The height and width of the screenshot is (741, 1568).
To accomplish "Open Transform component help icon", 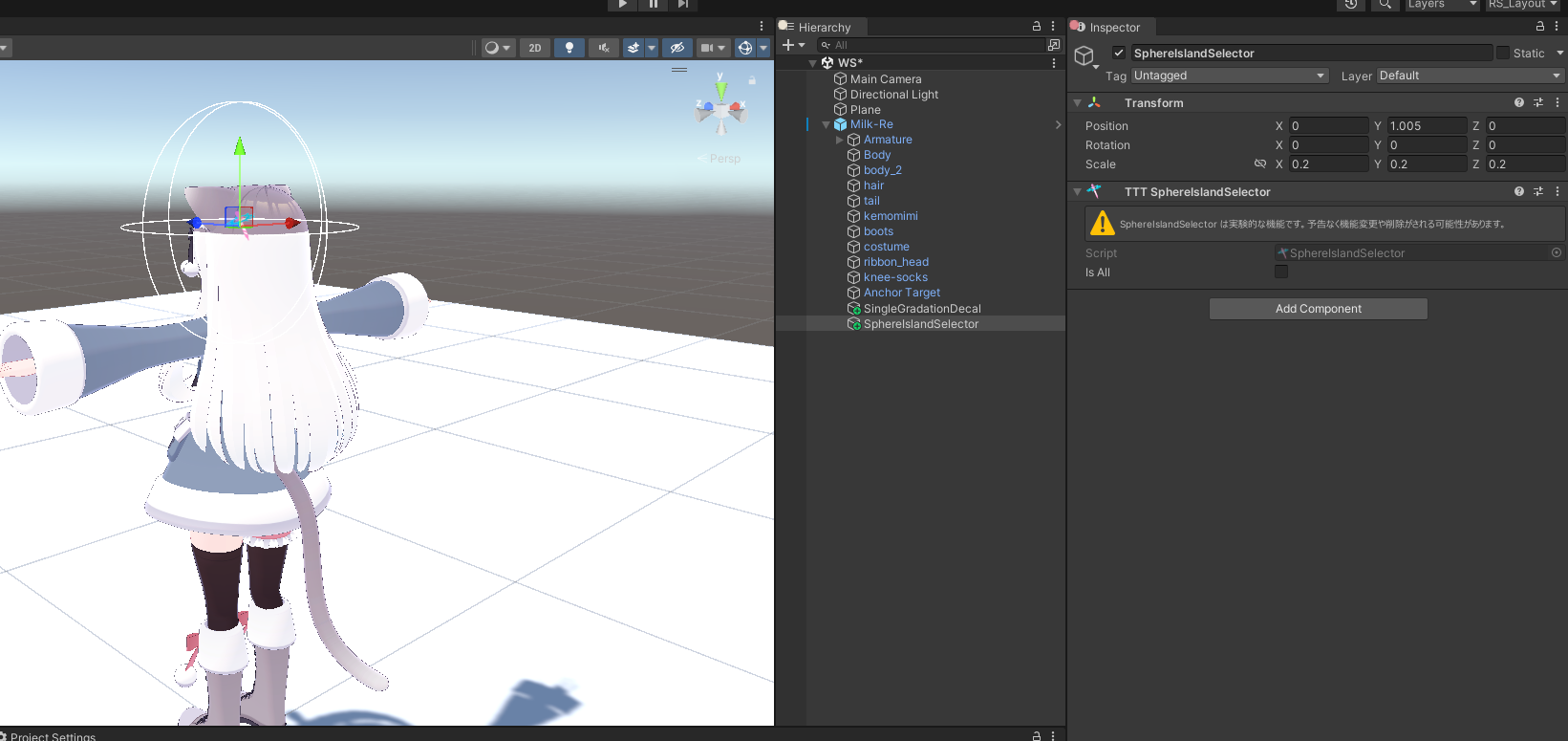I will click(1519, 102).
